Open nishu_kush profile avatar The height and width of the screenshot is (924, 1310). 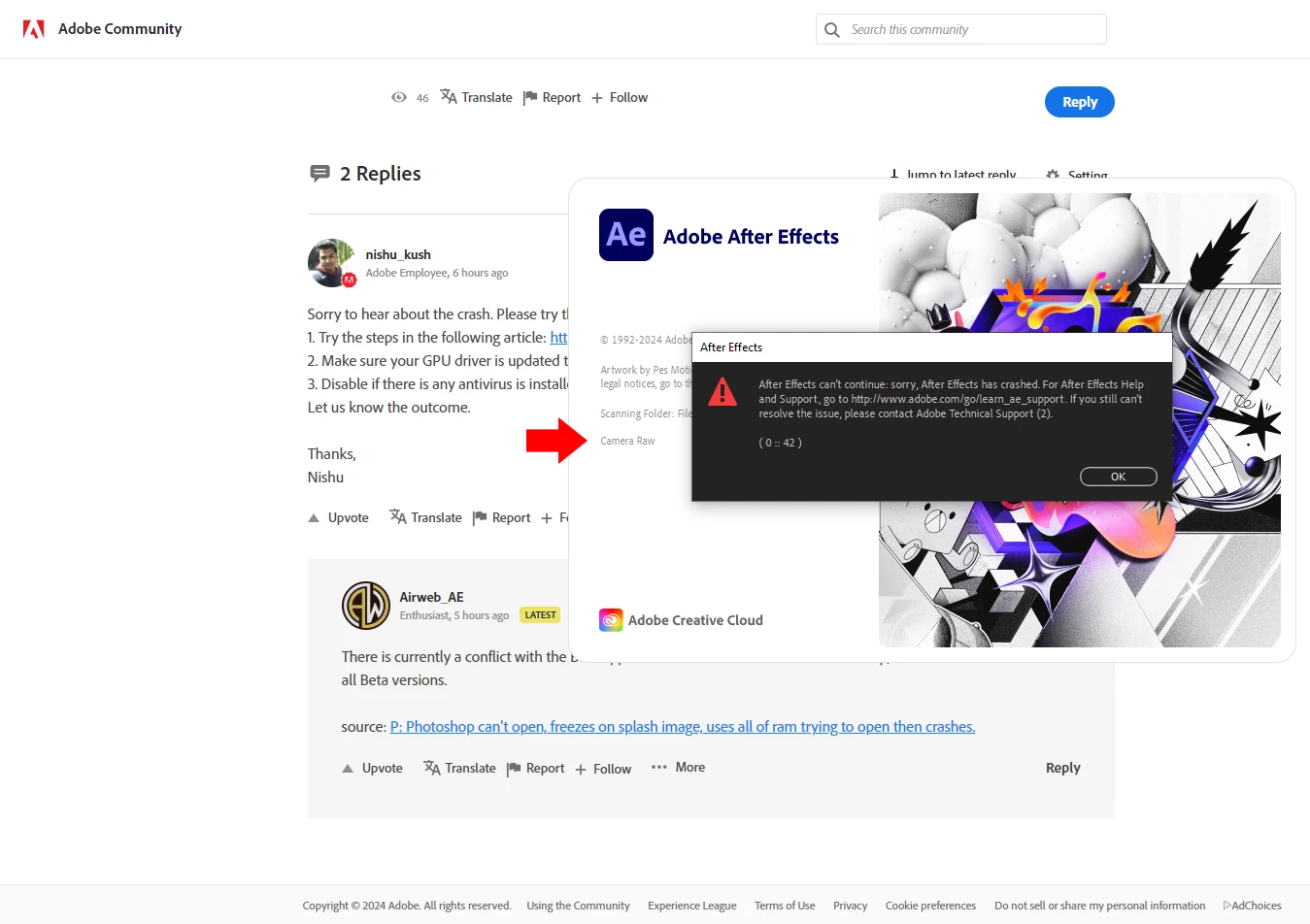pyautogui.click(x=331, y=263)
